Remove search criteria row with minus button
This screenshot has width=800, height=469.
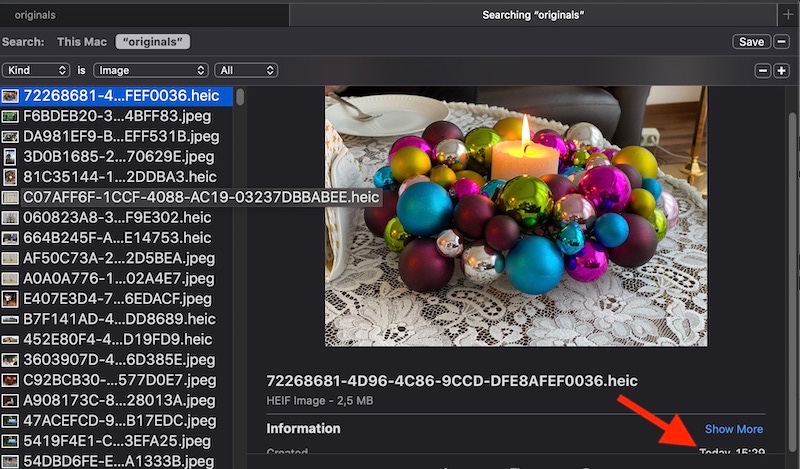coord(763,70)
